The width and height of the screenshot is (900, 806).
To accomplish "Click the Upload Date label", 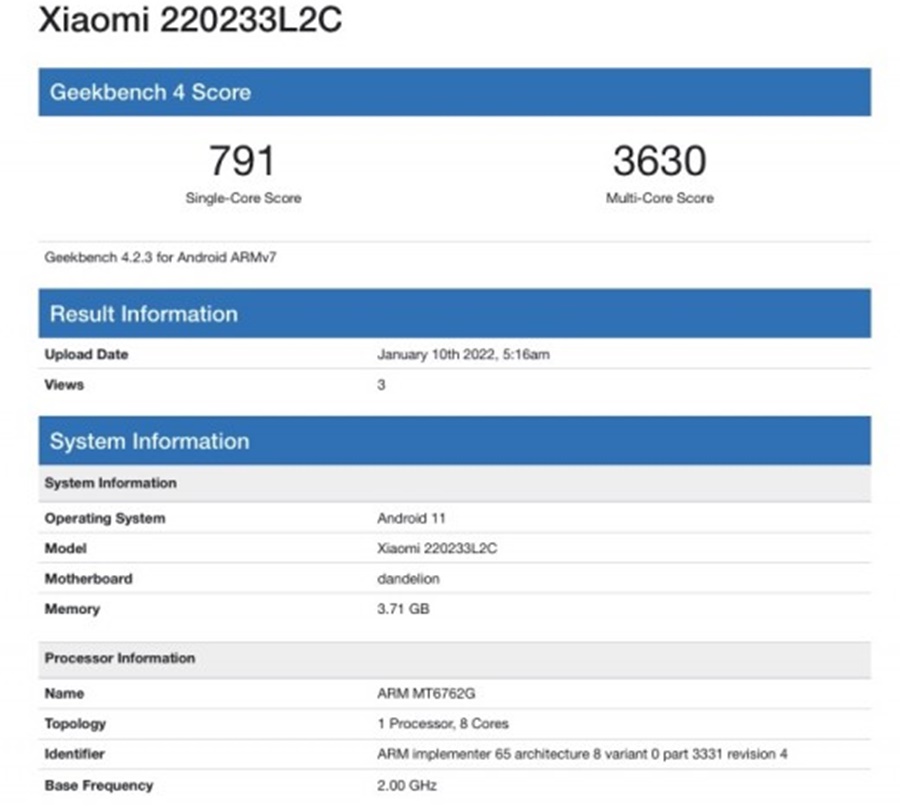I will click(87, 354).
